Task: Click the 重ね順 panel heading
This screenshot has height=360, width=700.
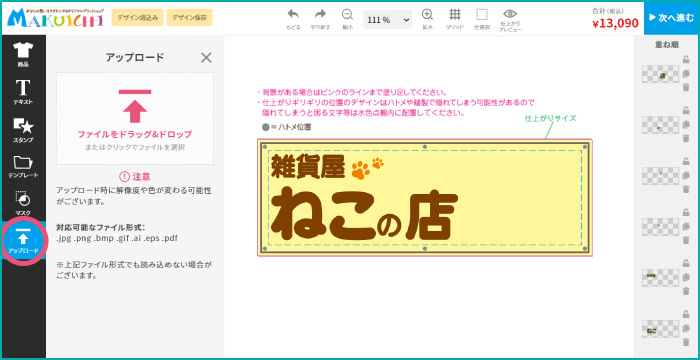Action: pos(667,45)
